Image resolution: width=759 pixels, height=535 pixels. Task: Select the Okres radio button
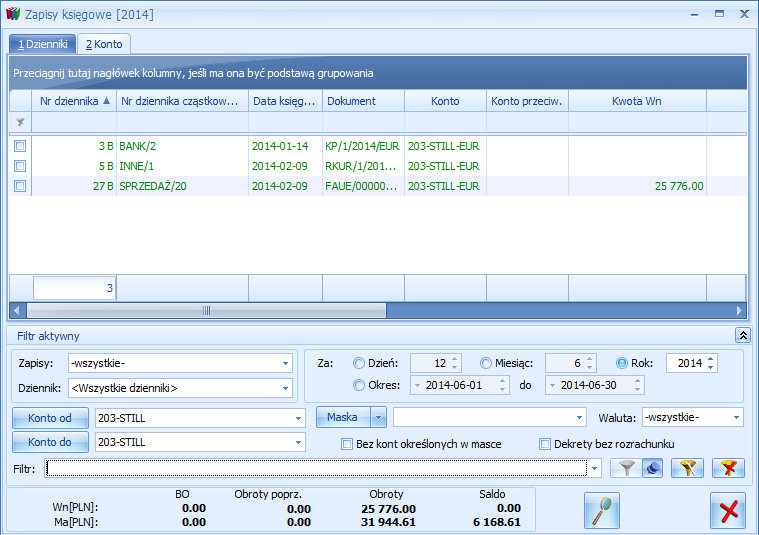[x=359, y=385]
